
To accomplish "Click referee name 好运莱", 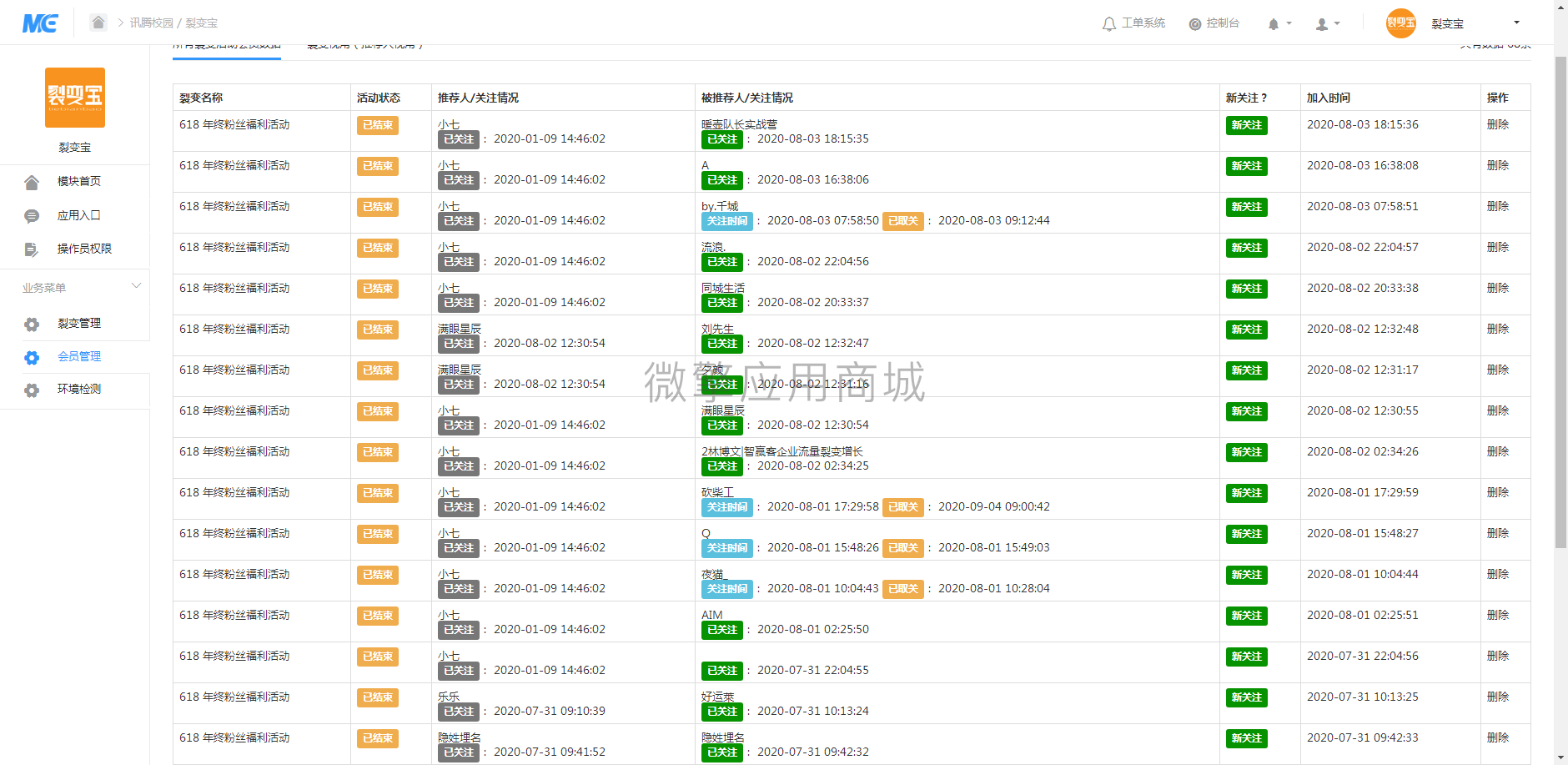I will pos(718,697).
